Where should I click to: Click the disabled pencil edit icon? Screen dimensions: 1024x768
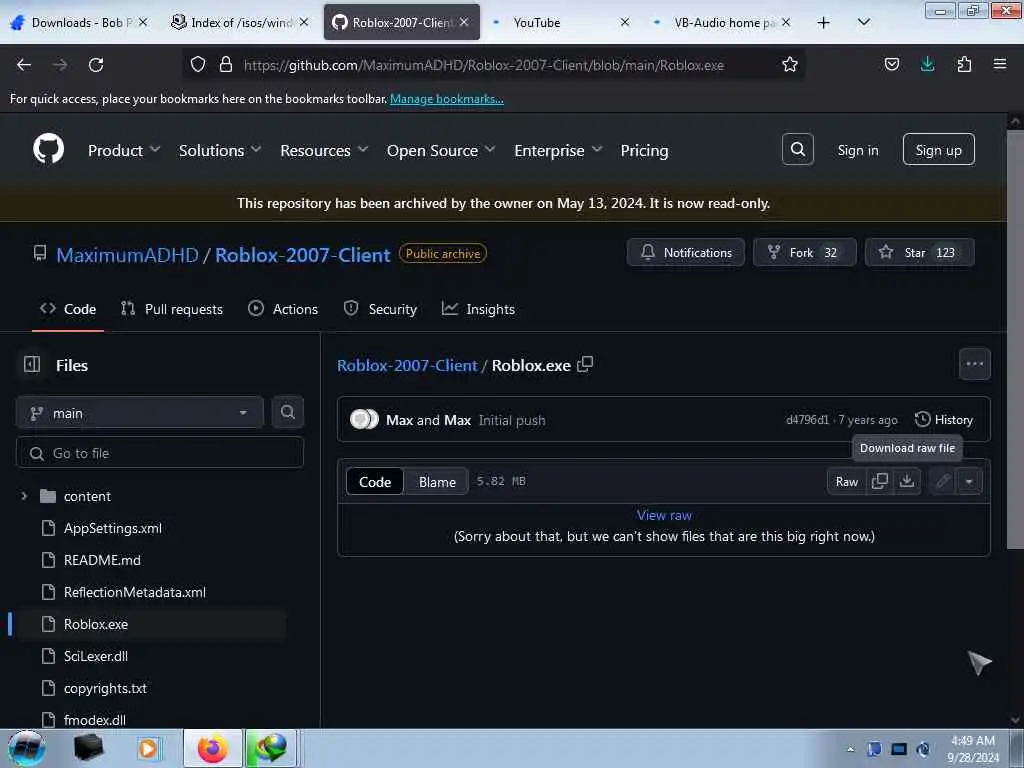[x=943, y=481]
